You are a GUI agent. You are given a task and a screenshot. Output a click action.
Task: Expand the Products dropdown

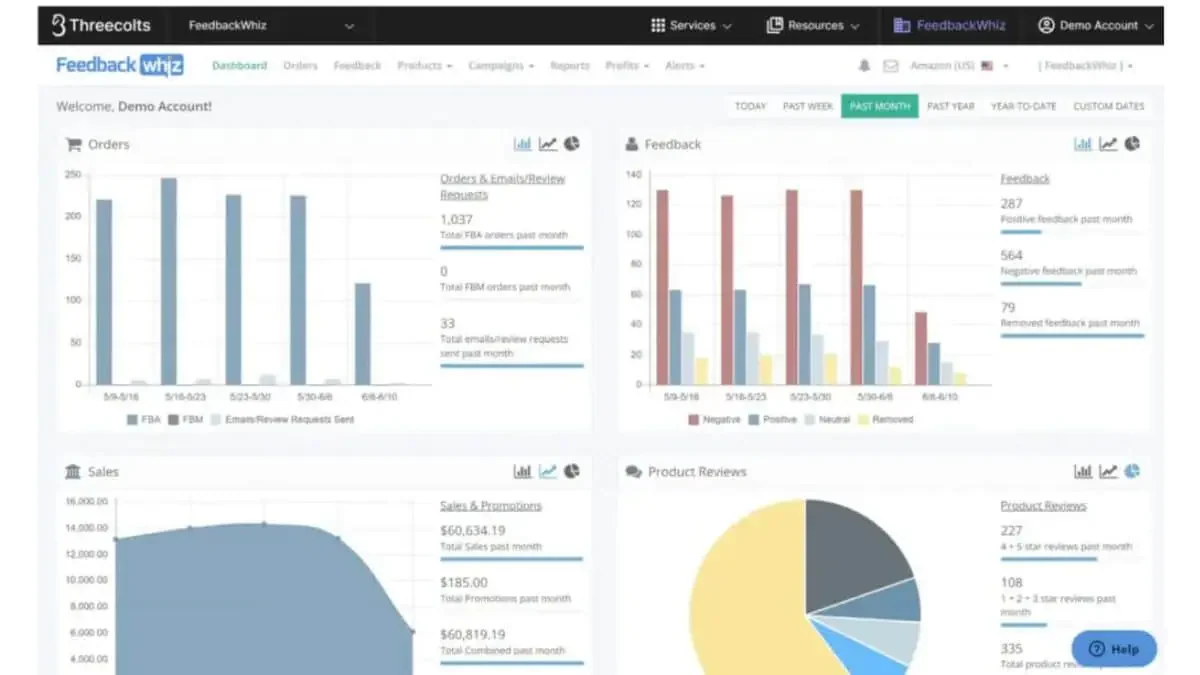pyautogui.click(x=425, y=66)
